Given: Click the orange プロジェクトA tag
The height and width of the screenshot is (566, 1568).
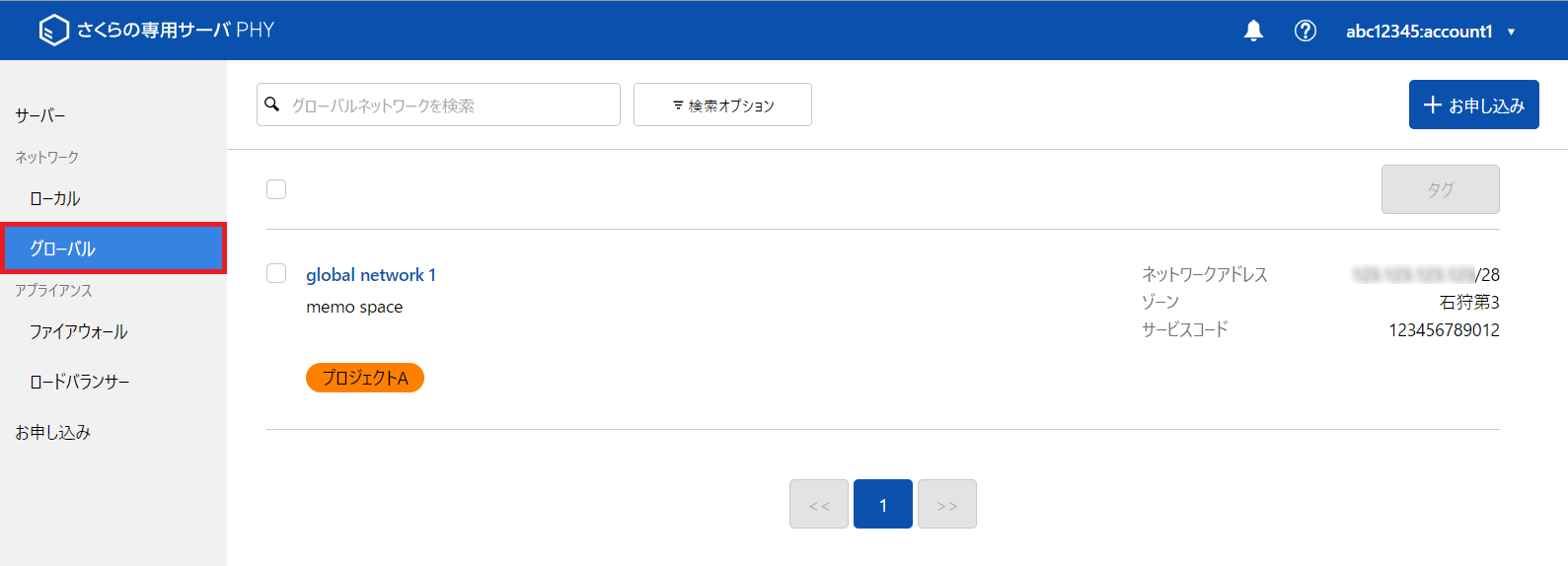Looking at the screenshot, I should pos(365,378).
